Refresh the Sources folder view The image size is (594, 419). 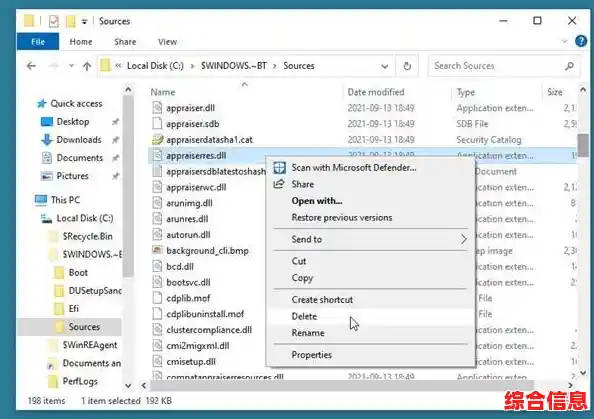[x=407, y=66]
